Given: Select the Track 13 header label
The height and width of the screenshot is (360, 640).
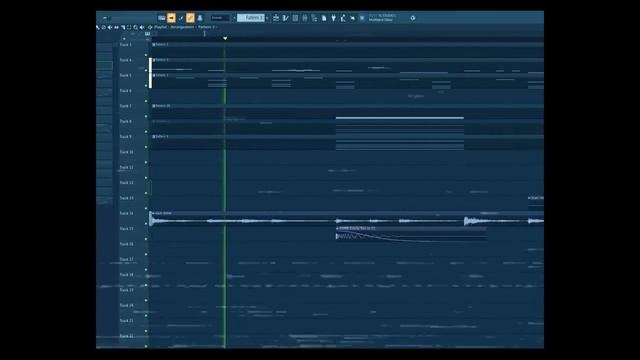Looking at the screenshot, I should pos(127,198).
